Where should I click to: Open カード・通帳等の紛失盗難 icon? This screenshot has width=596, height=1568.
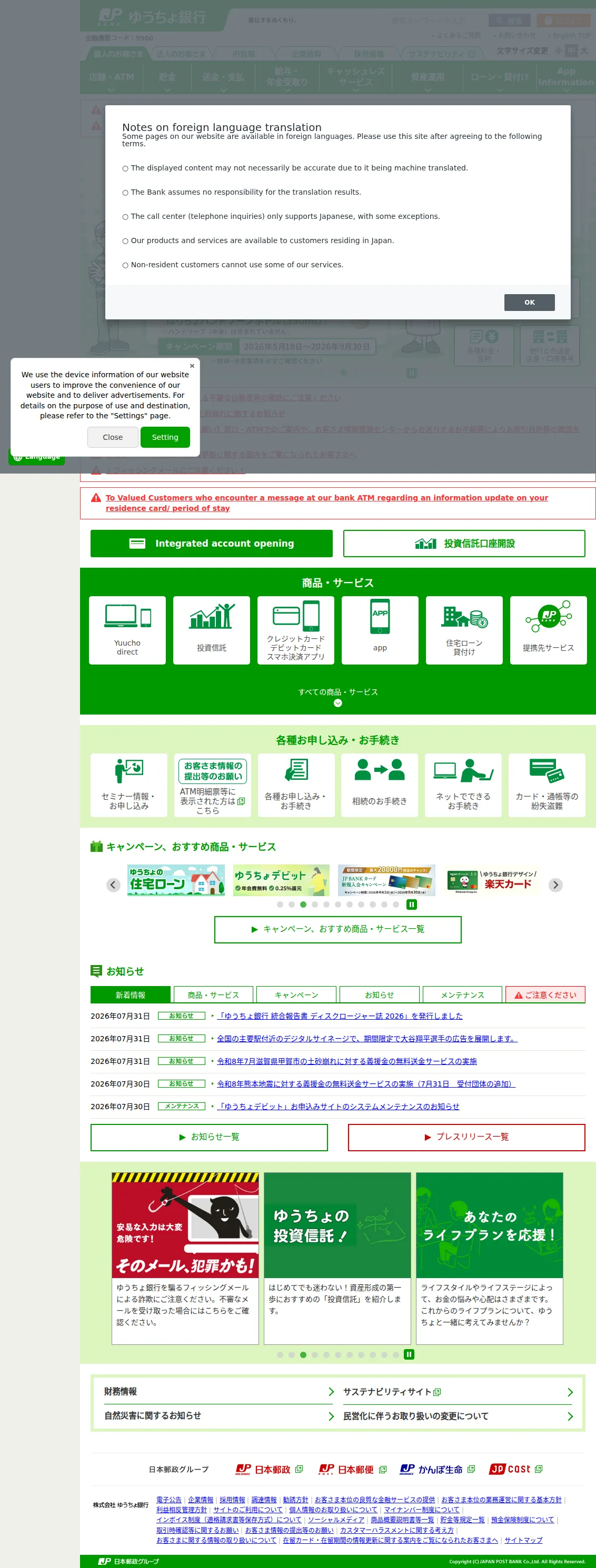[x=547, y=785]
